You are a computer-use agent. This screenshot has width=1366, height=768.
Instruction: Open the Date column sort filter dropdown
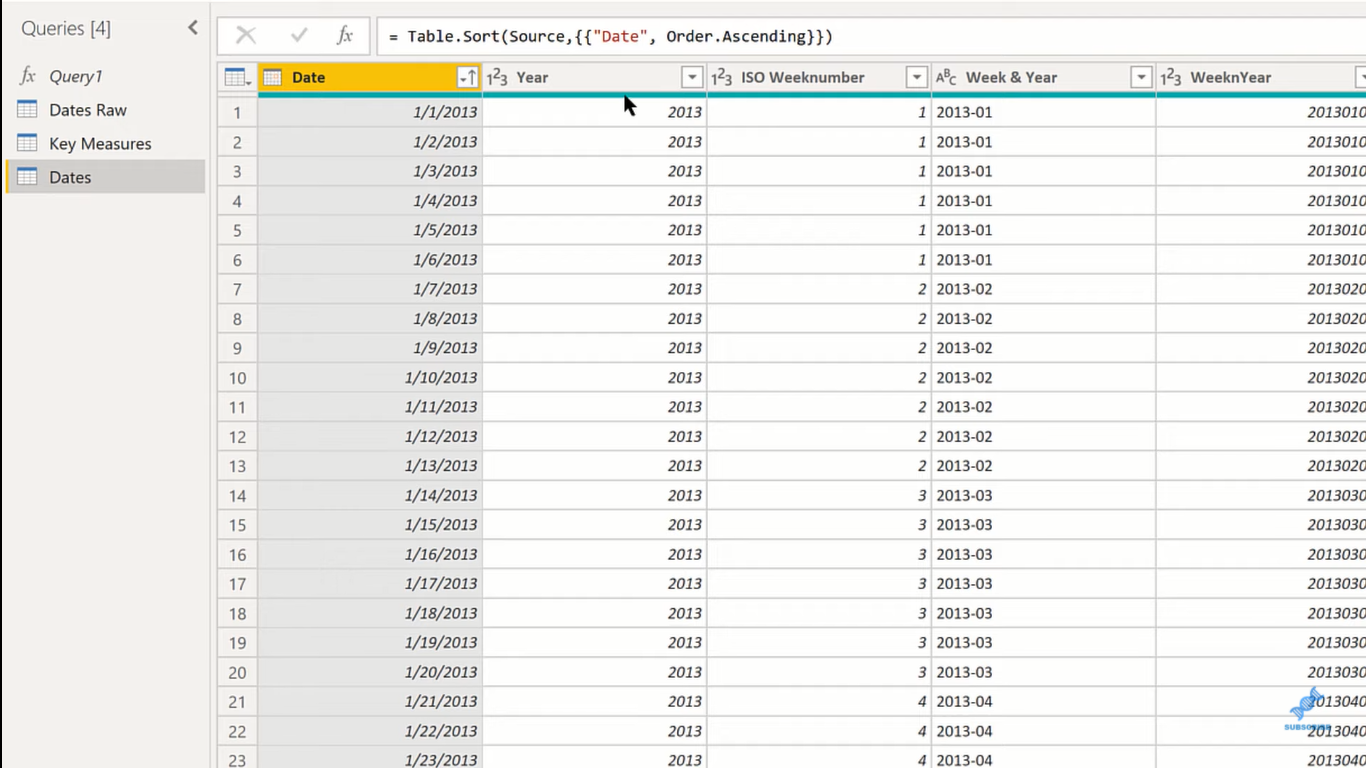point(467,77)
